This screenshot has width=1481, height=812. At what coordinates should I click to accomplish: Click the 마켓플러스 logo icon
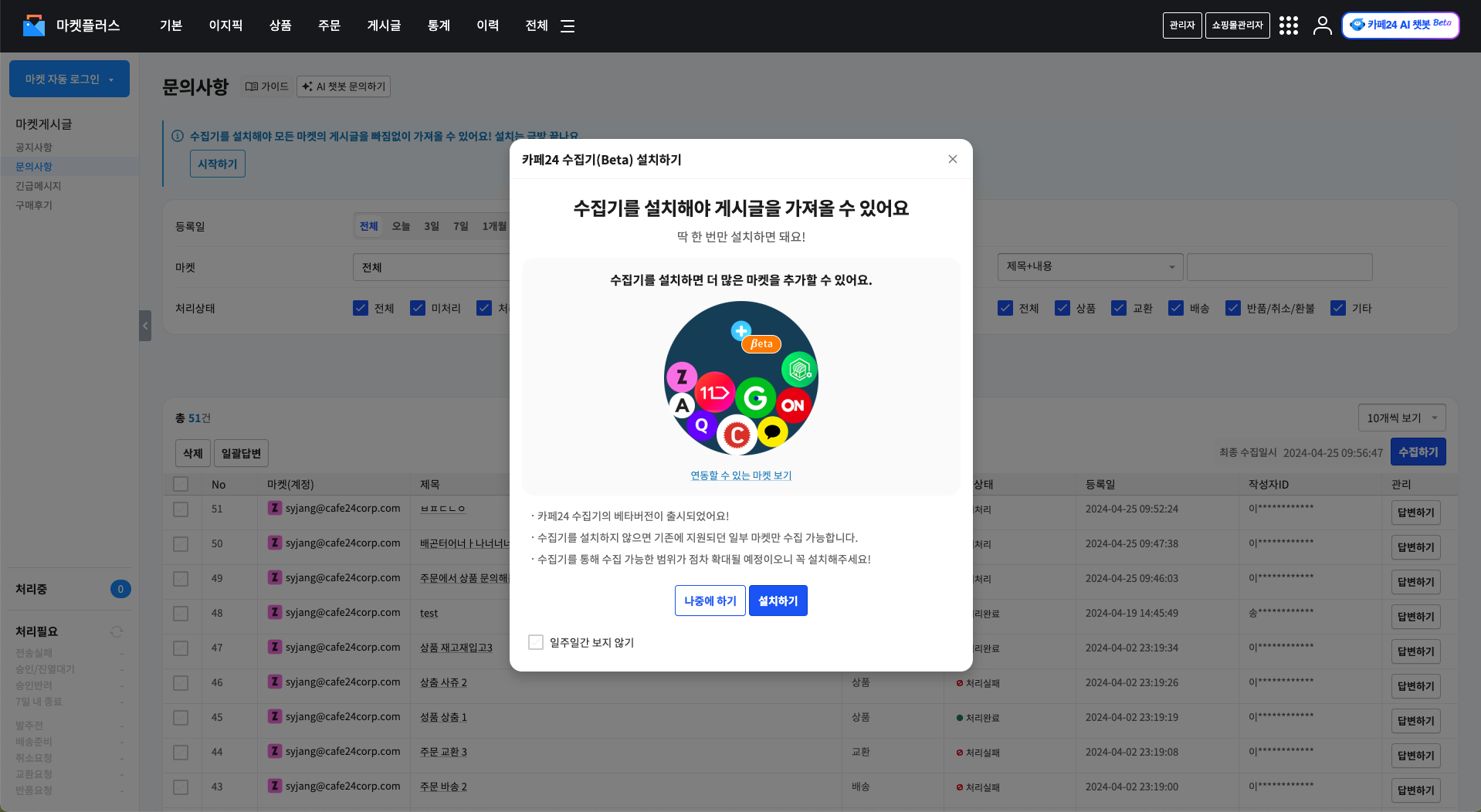point(34,25)
